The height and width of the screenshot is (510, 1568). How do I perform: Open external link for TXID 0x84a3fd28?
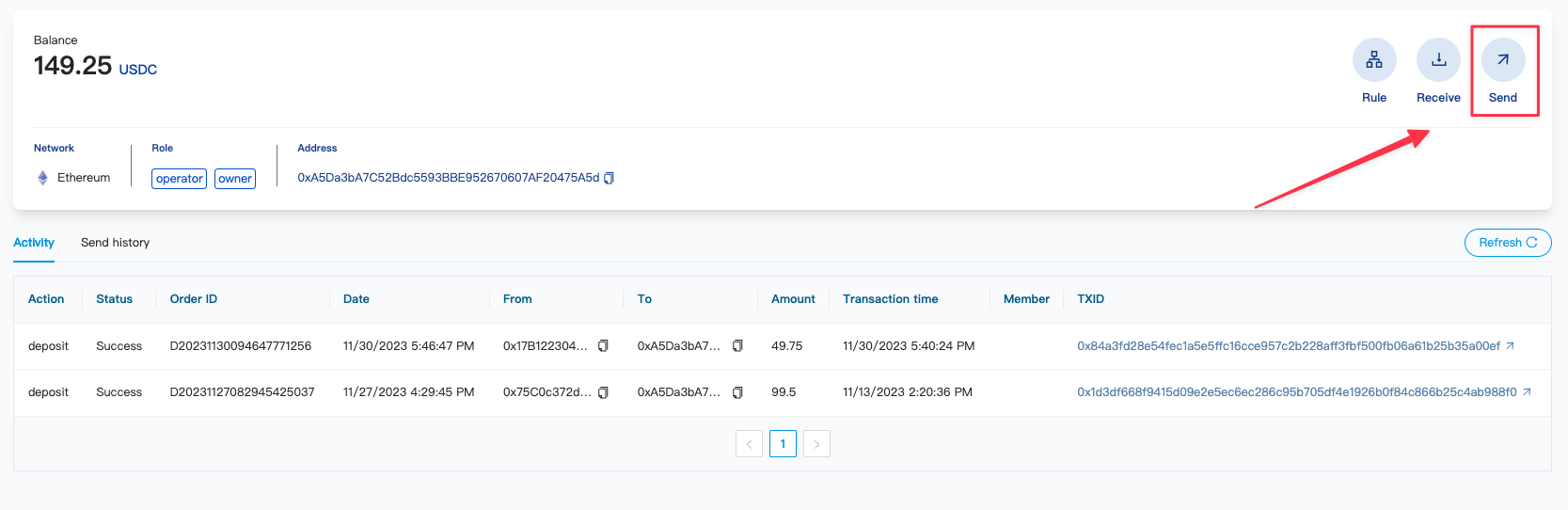click(1510, 346)
